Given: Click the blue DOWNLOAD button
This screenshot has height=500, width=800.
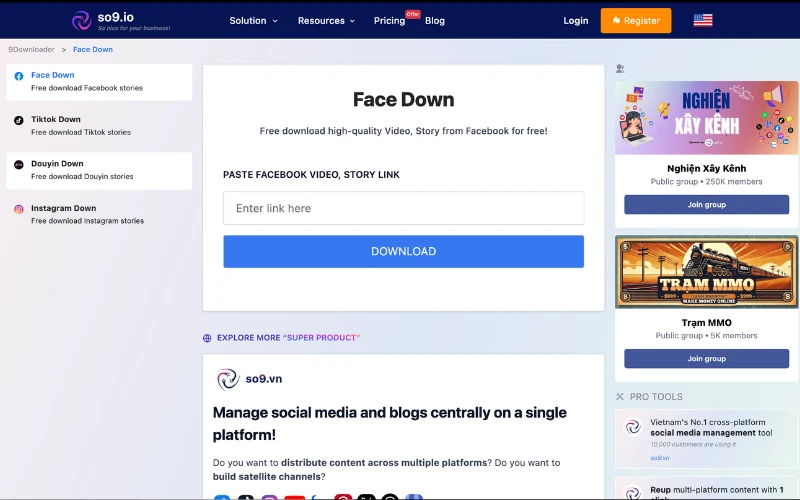Looking at the screenshot, I should (x=404, y=252).
